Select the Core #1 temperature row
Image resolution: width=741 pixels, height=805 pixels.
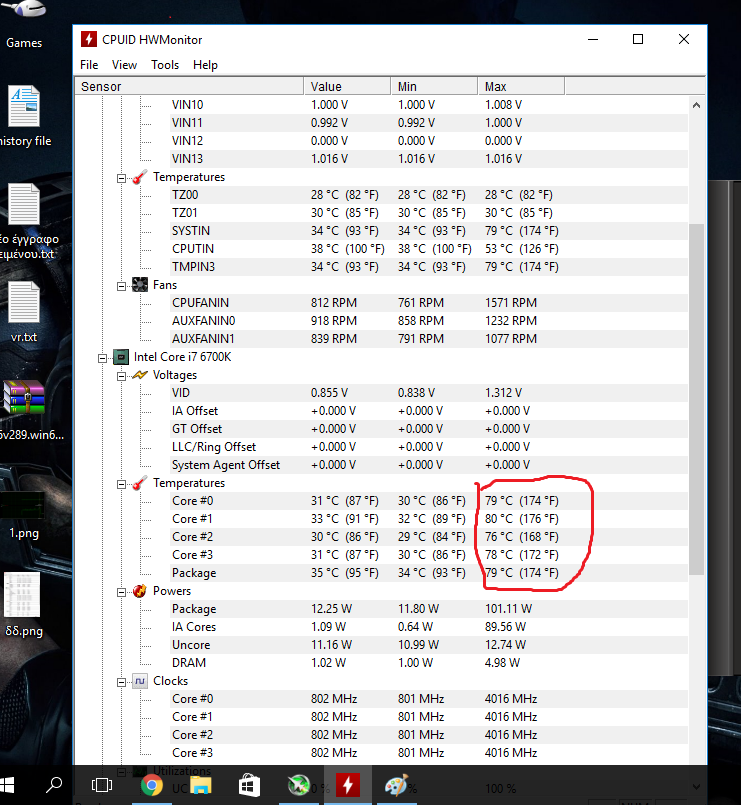[380, 519]
